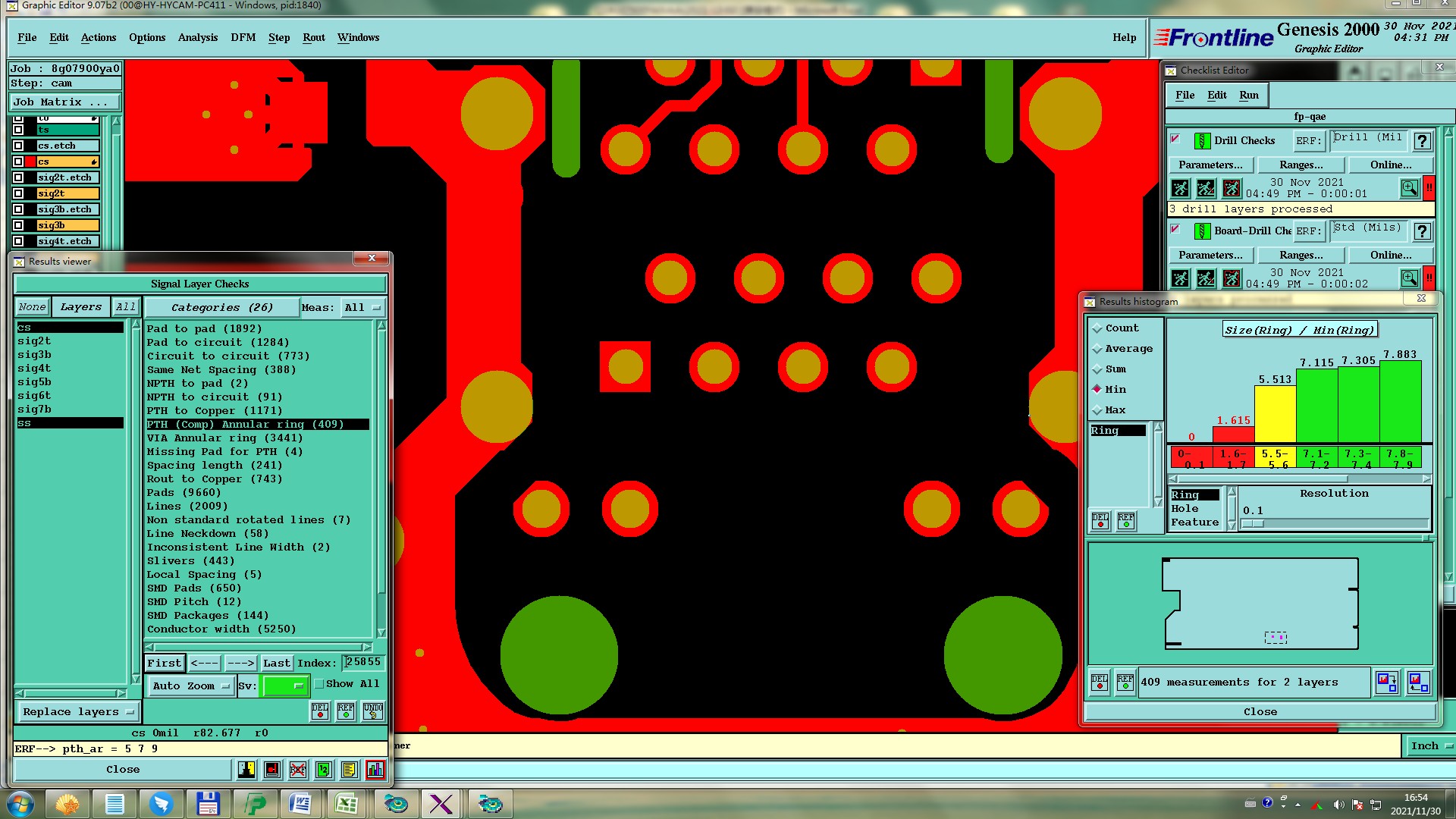Screen dimensions: 1456x819
Task: Expand the Replace layers dropdown
Action: pyautogui.click(x=77, y=711)
